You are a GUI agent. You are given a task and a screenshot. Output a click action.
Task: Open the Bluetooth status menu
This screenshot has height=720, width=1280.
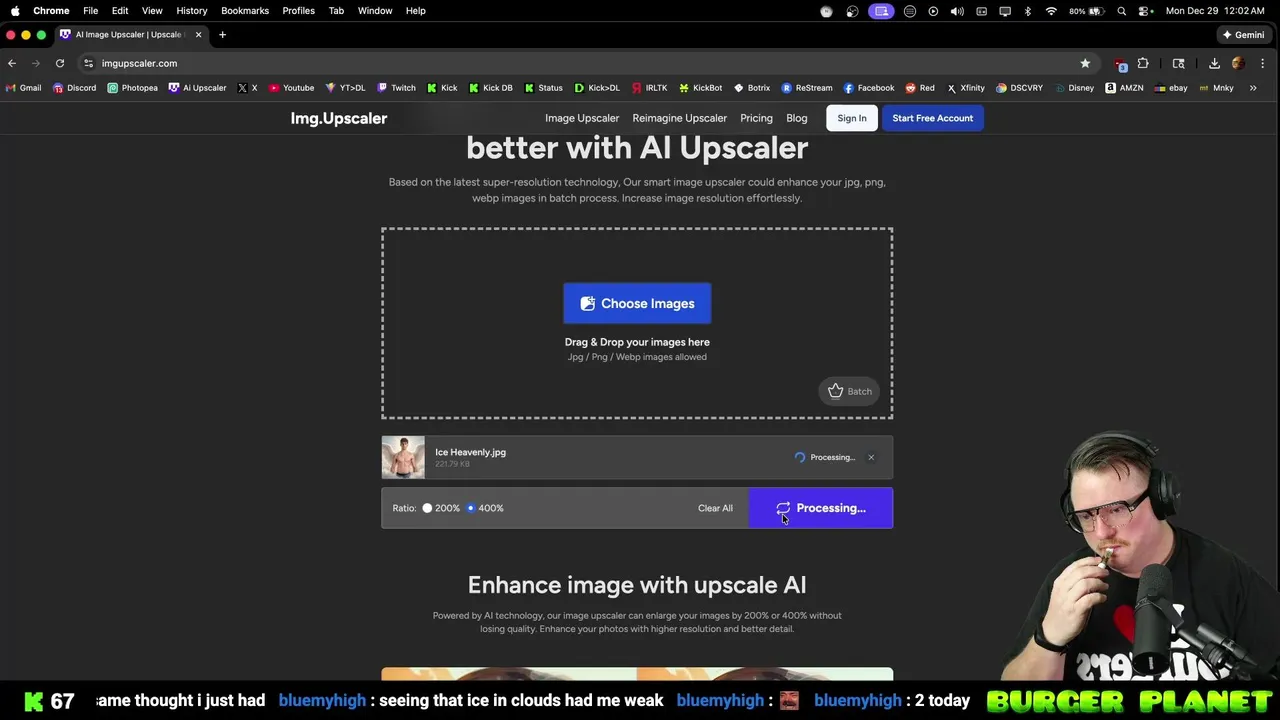click(x=1028, y=11)
